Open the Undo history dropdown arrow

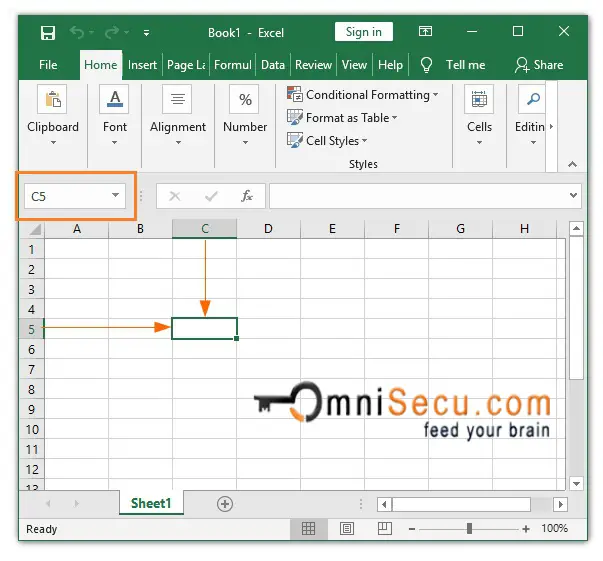tap(92, 33)
